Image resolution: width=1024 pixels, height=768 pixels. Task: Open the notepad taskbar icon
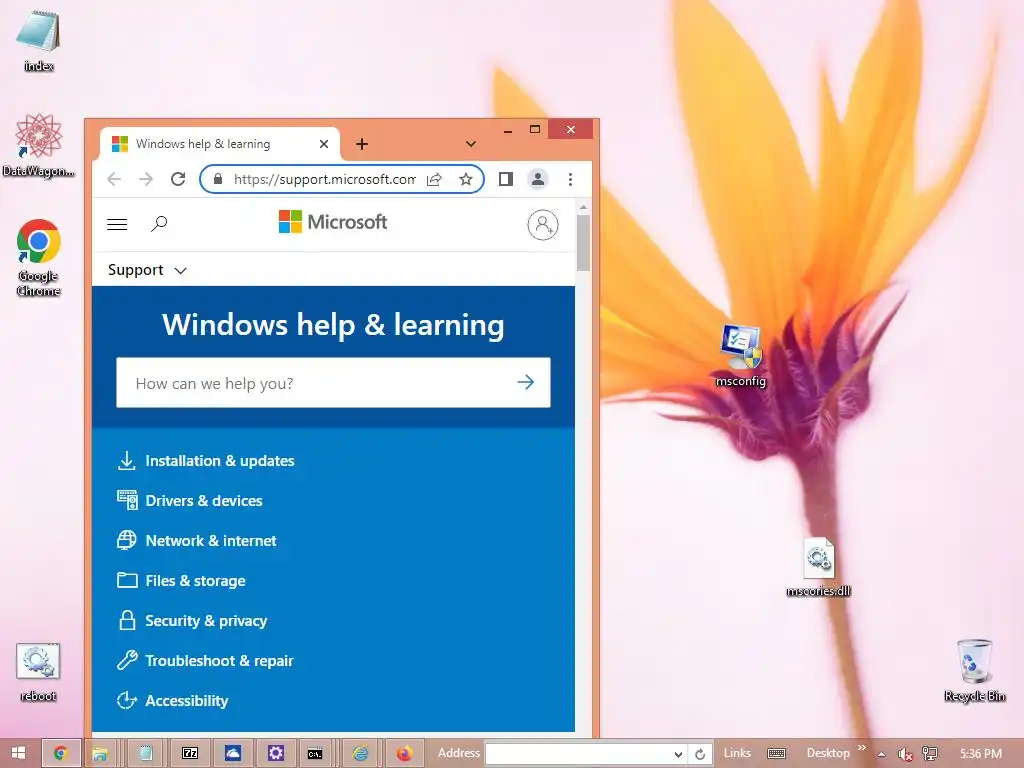[146, 754]
